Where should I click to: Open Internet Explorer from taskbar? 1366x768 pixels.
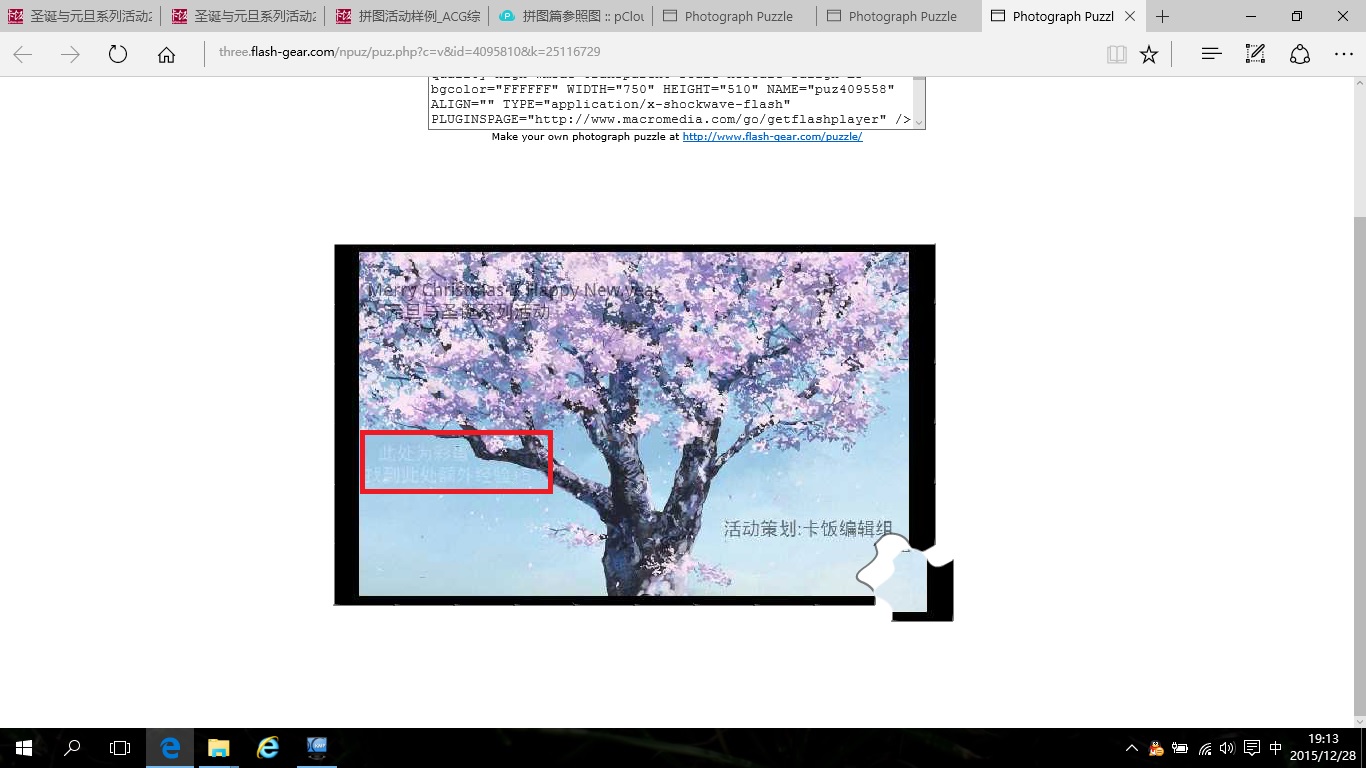pos(267,747)
